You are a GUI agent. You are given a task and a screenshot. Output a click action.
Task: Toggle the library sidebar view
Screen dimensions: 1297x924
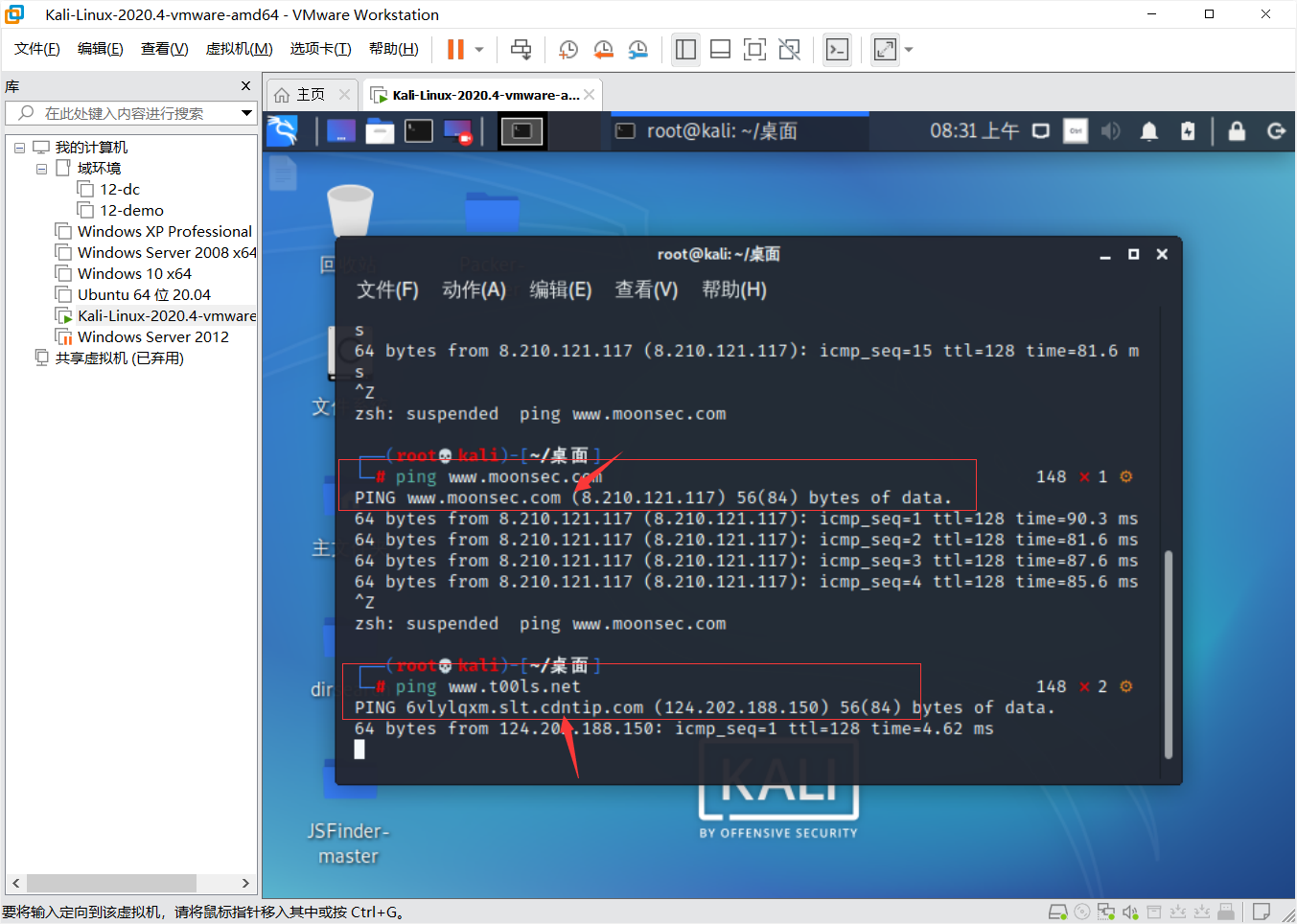685,50
